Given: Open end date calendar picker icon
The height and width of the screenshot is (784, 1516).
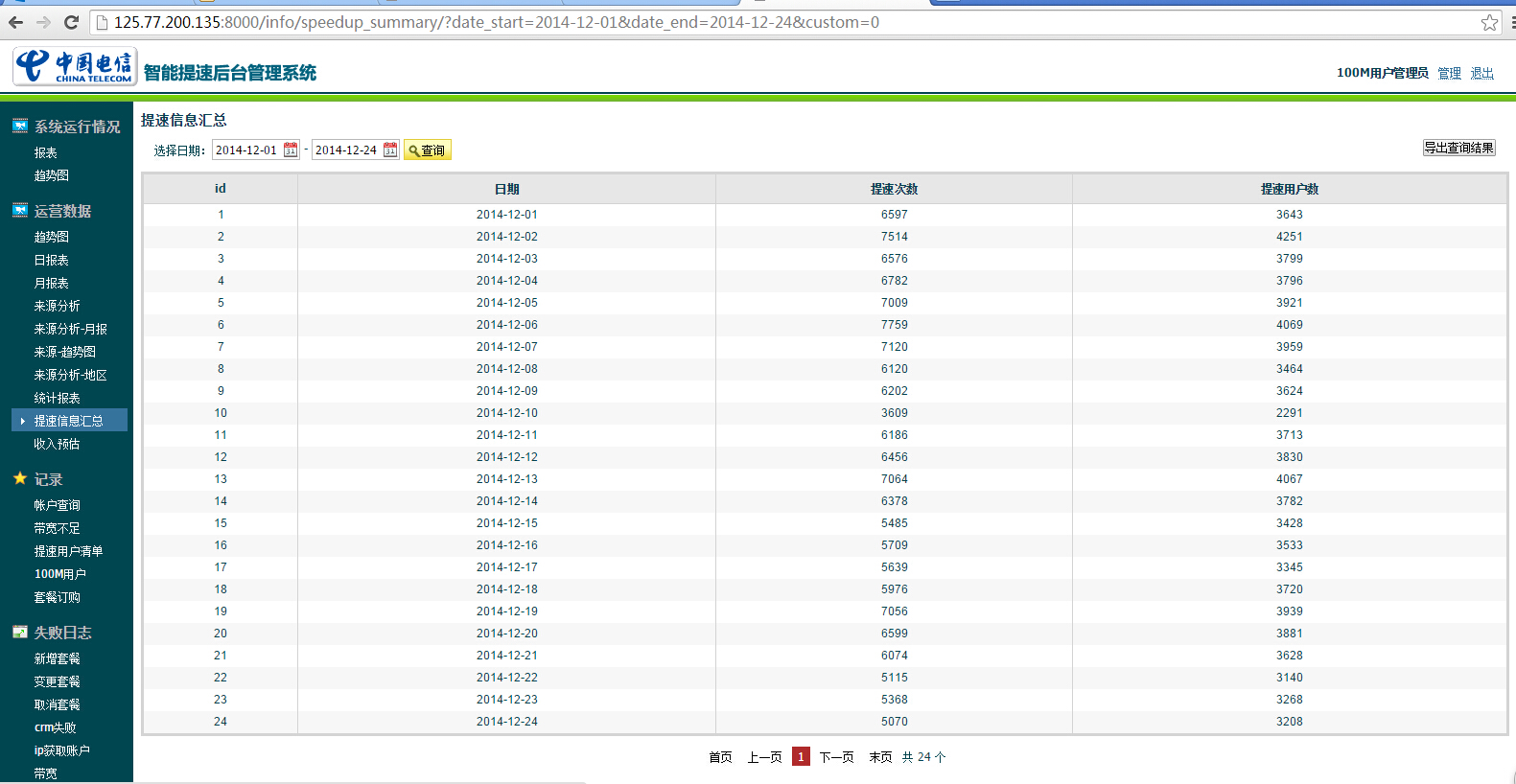Looking at the screenshot, I should 390,150.
